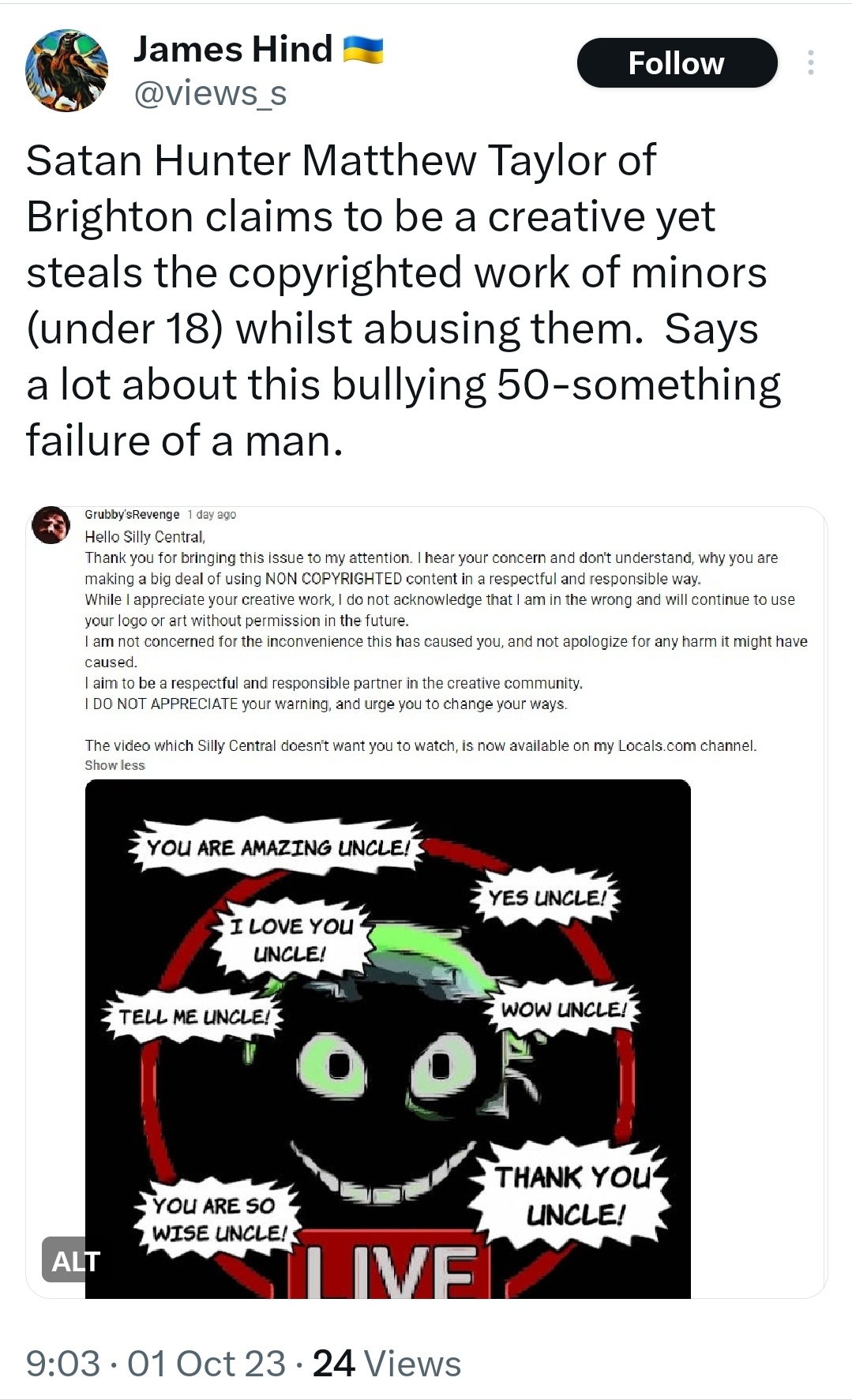Click the Follow button
This screenshot has width=852, height=1400.
click(677, 63)
